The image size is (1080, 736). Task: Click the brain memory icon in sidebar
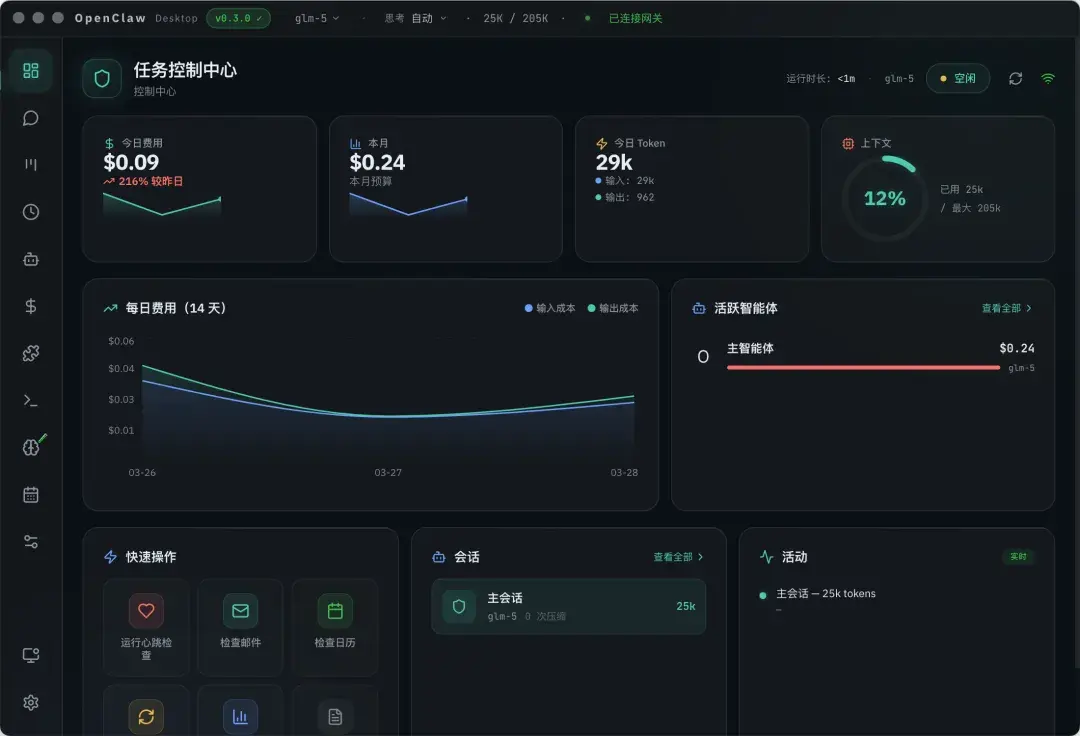click(31, 447)
